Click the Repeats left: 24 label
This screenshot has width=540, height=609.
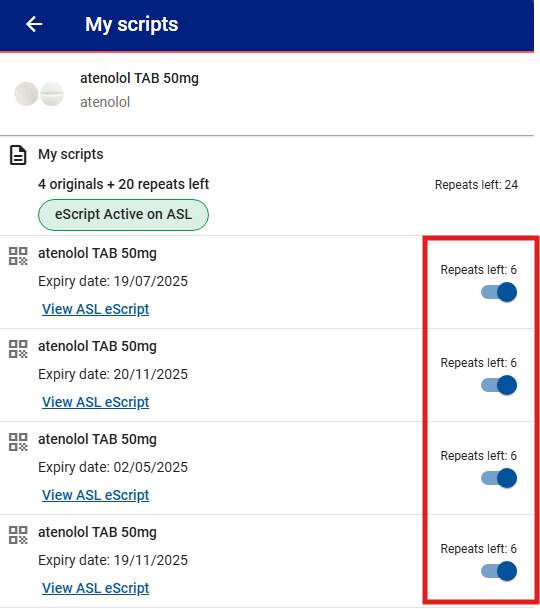click(476, 185)
